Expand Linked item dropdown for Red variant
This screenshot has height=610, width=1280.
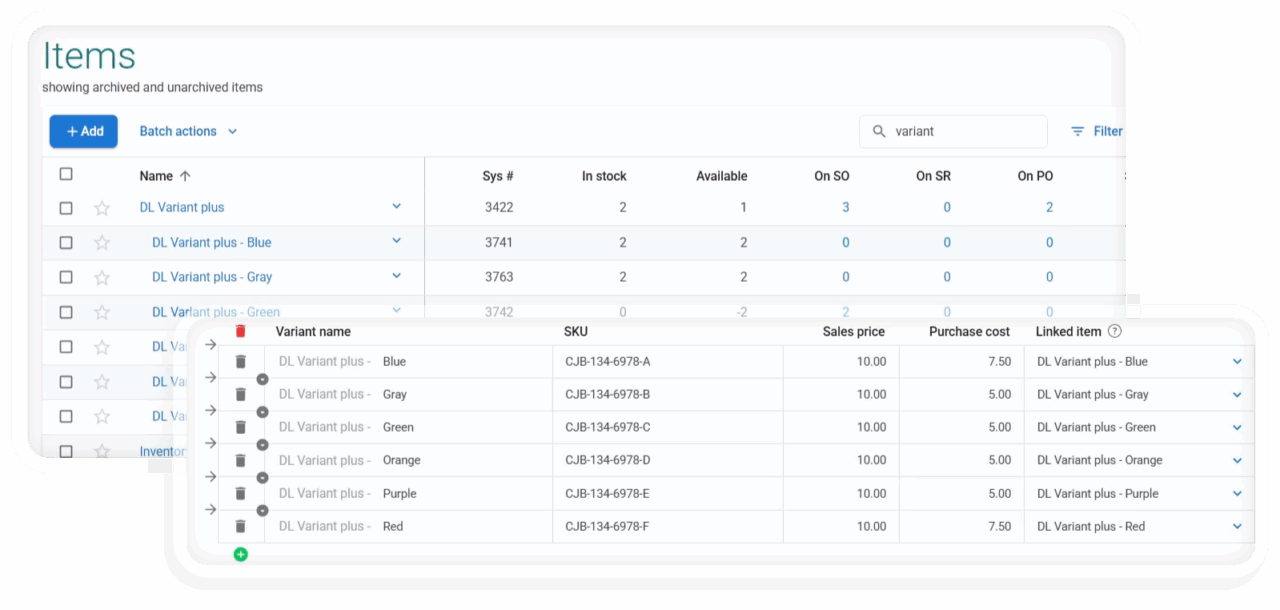coord(1237,527)
